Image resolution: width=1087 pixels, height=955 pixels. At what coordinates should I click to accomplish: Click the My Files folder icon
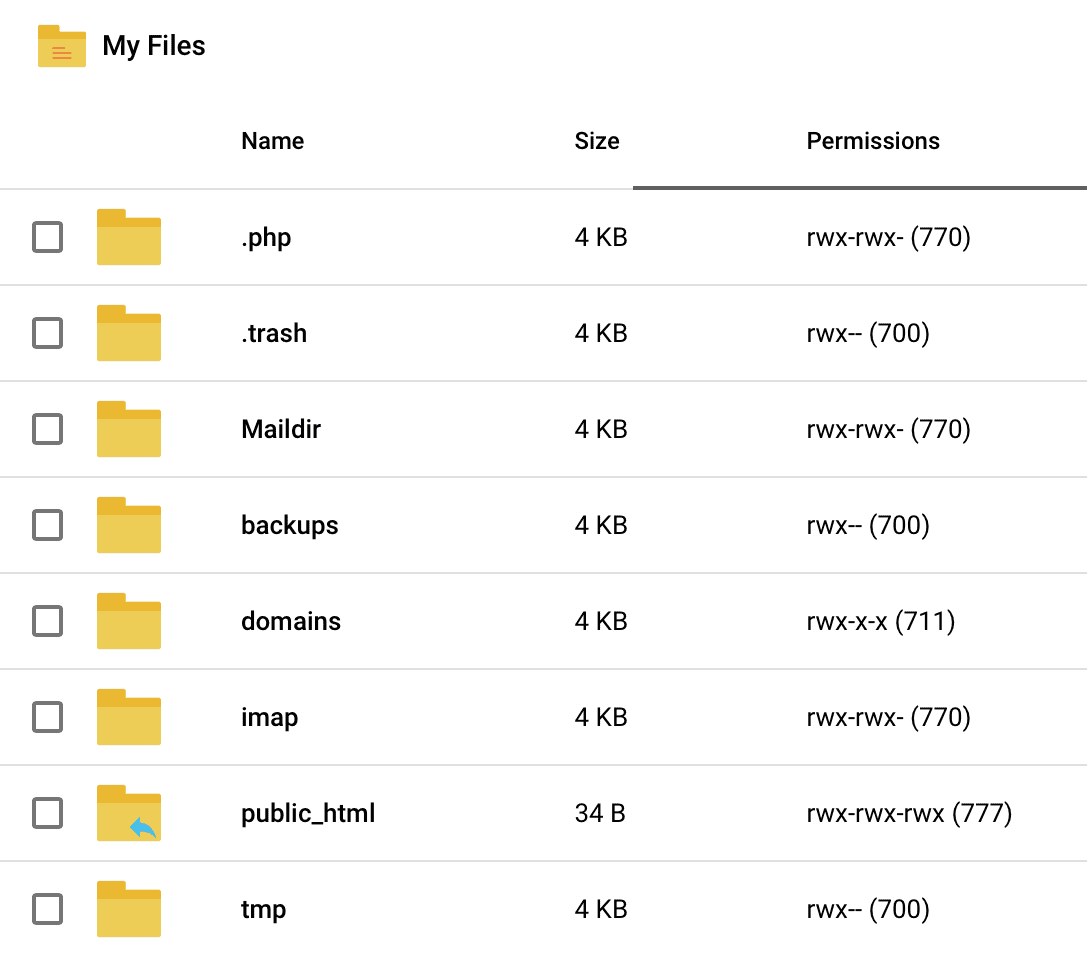point(62,46)
